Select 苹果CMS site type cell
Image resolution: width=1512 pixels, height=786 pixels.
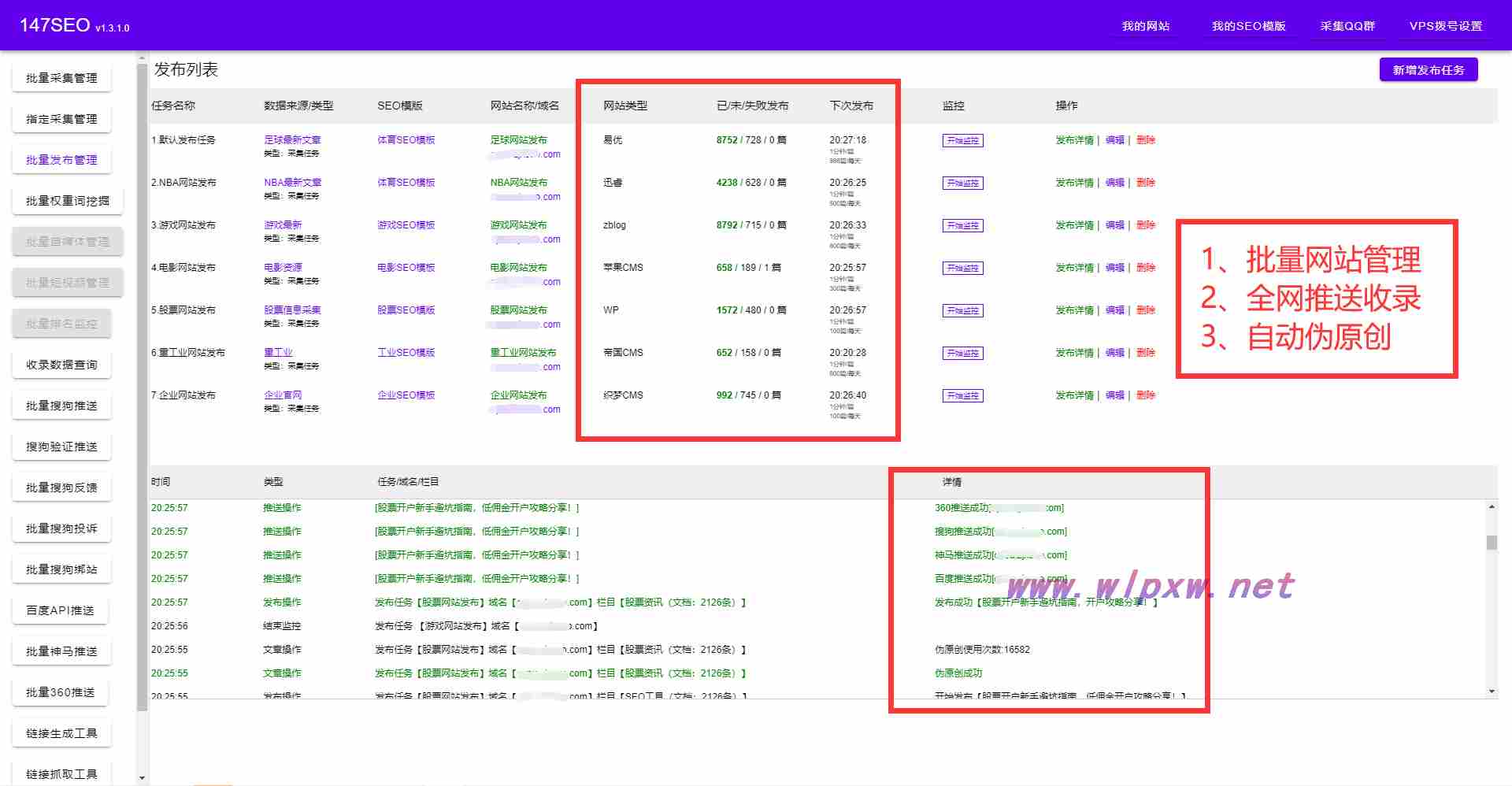623,268
